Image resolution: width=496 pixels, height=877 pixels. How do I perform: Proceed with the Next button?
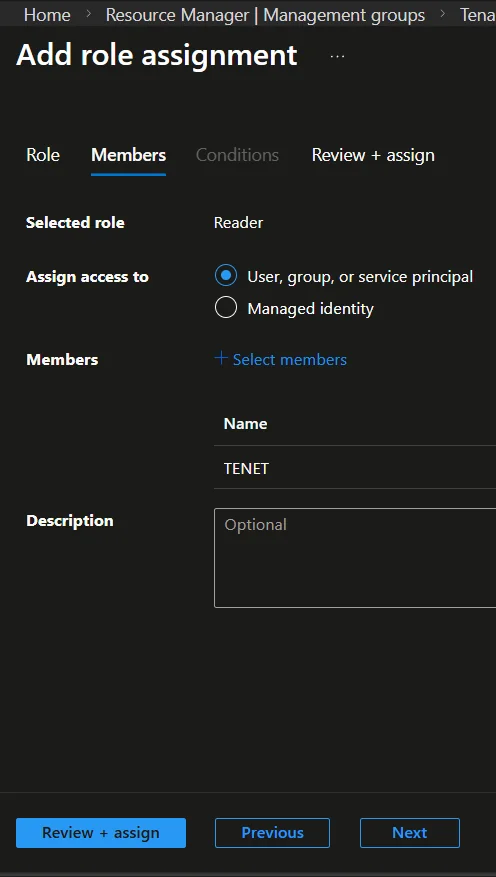pyautogui.click(x=410, y=833)
